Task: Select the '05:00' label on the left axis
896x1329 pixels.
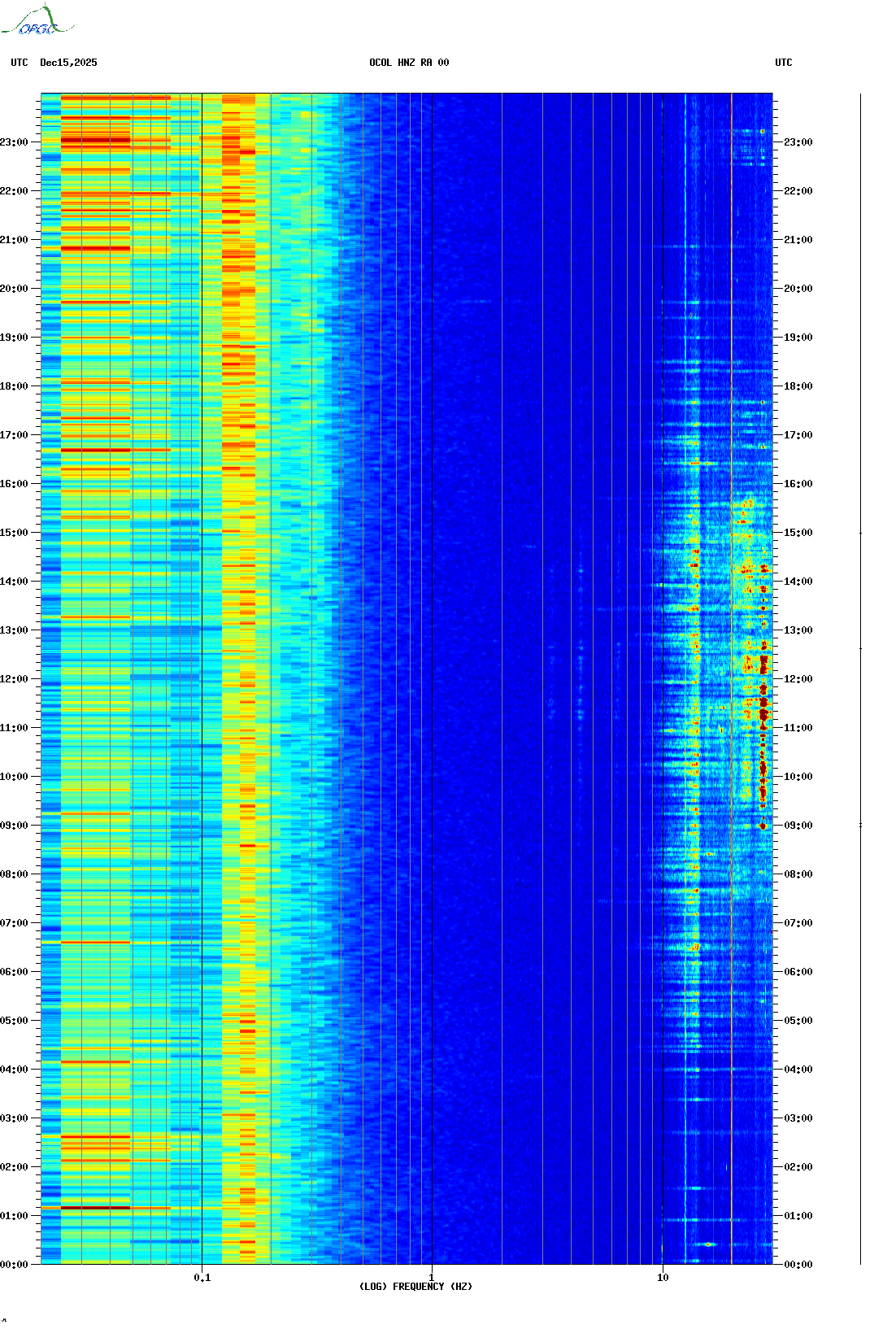Action: [14, 1021]
